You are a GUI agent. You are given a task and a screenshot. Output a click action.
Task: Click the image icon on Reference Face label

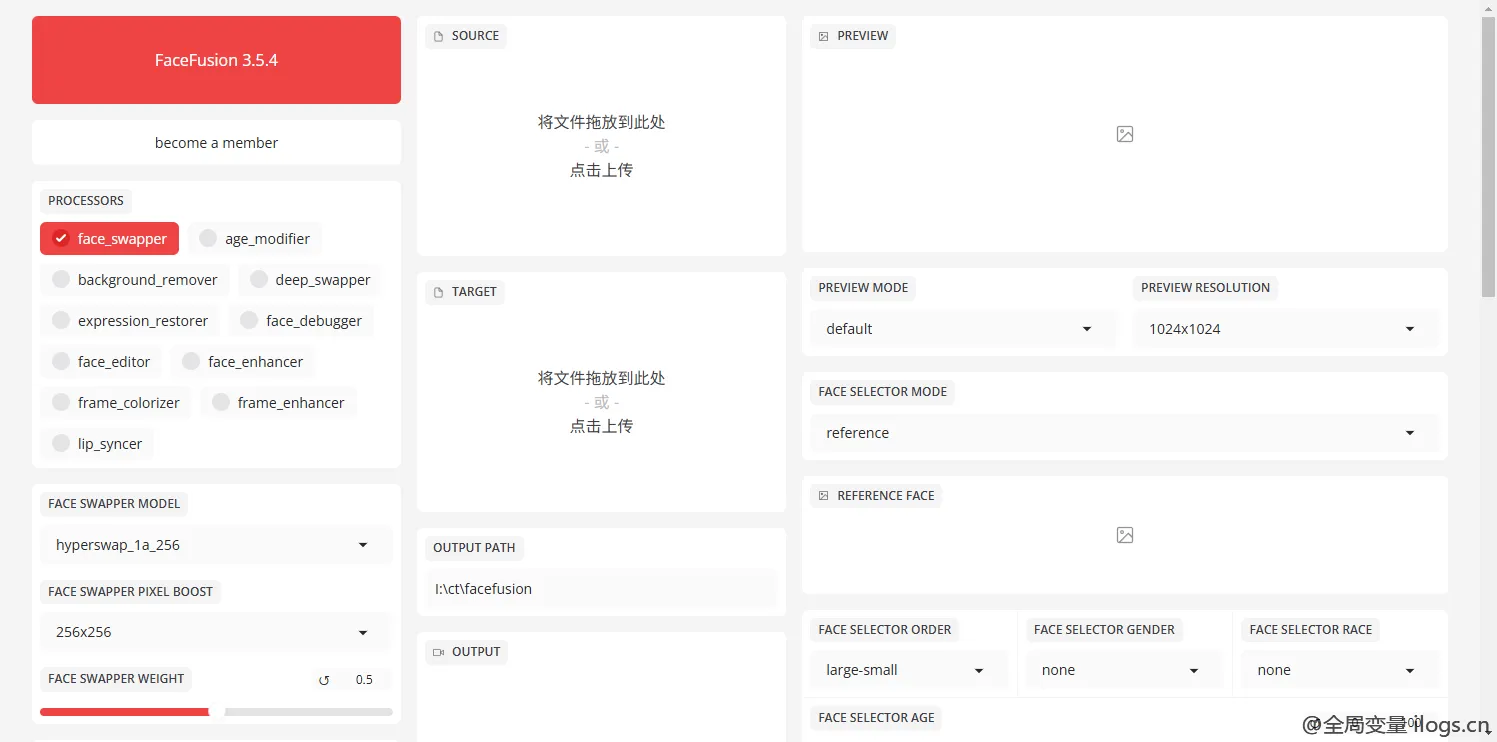click(823, 496)
